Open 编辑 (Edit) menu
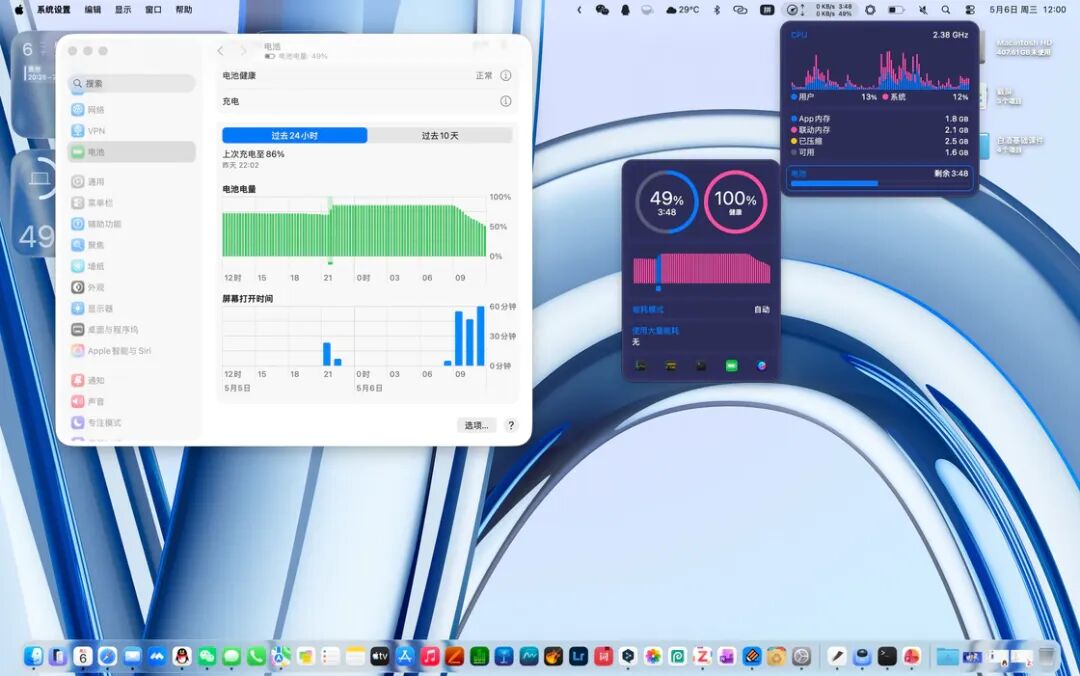1080x676 pixels. 93,10
